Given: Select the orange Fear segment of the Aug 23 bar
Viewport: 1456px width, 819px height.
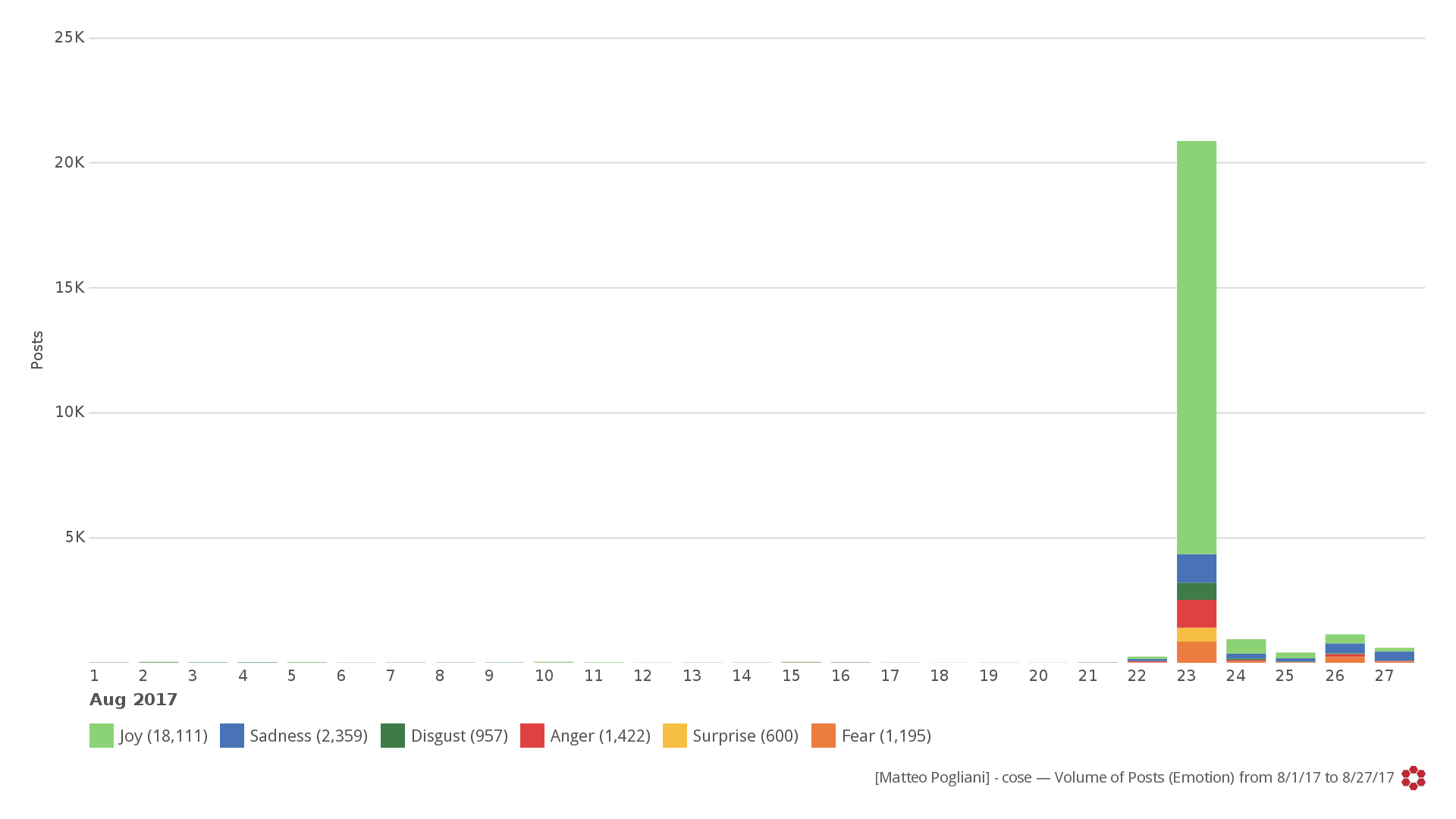Looking at the screenshot, I should pos(1196,652).
